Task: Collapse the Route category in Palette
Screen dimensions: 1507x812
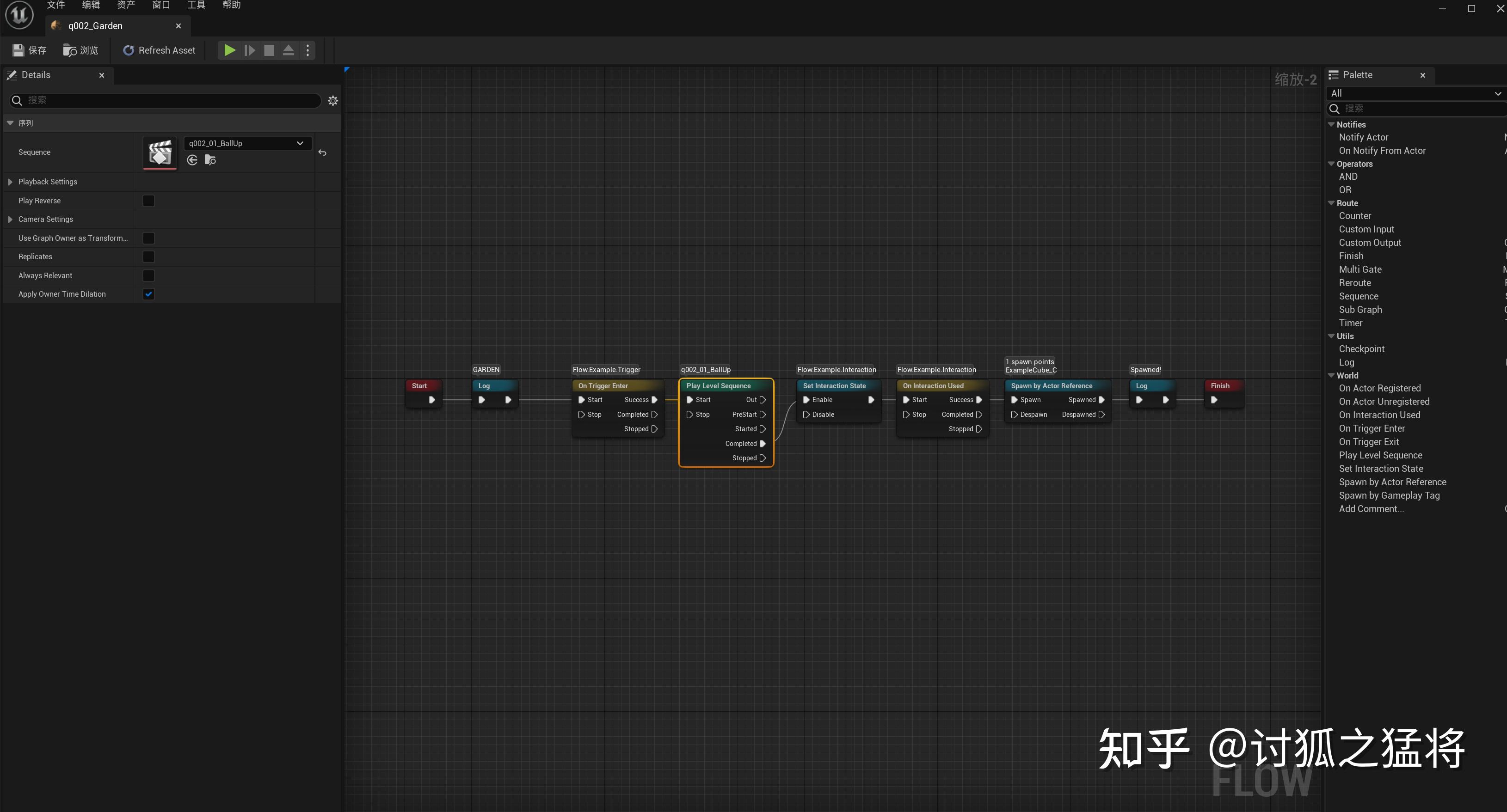Action: pyautogui.click(x=1332, y=203)
